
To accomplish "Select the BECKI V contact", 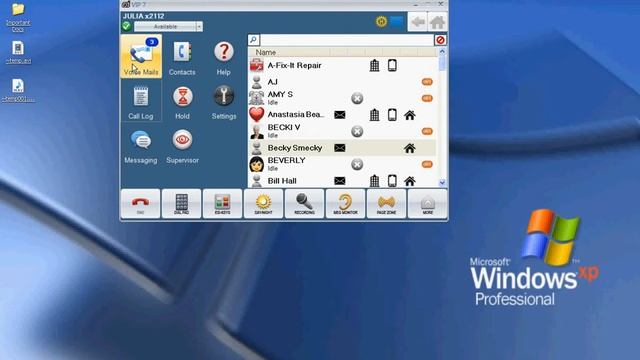I will coord(342,131).
